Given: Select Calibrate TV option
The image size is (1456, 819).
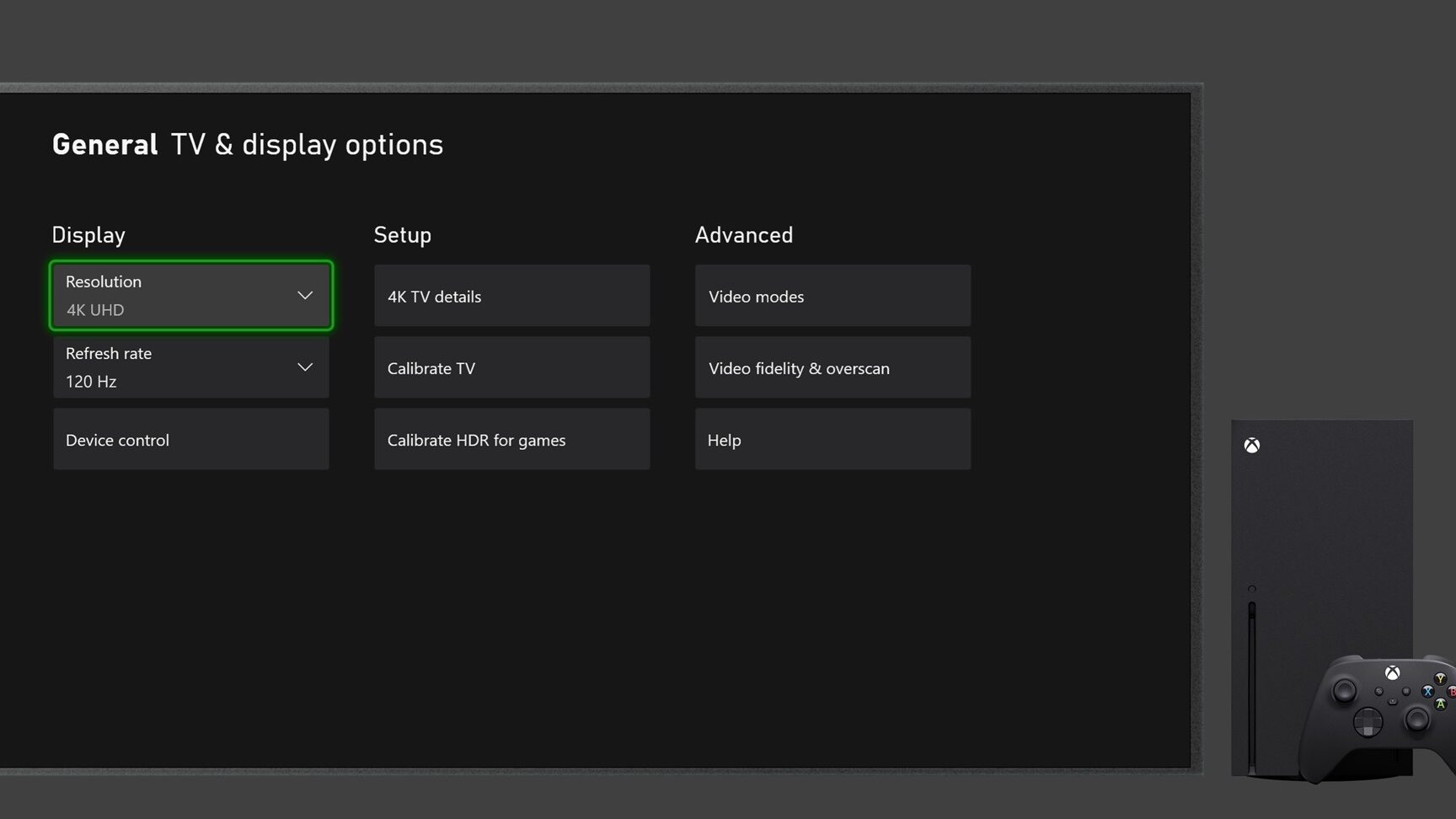Looking at the screenshot, I should [511, 368].
